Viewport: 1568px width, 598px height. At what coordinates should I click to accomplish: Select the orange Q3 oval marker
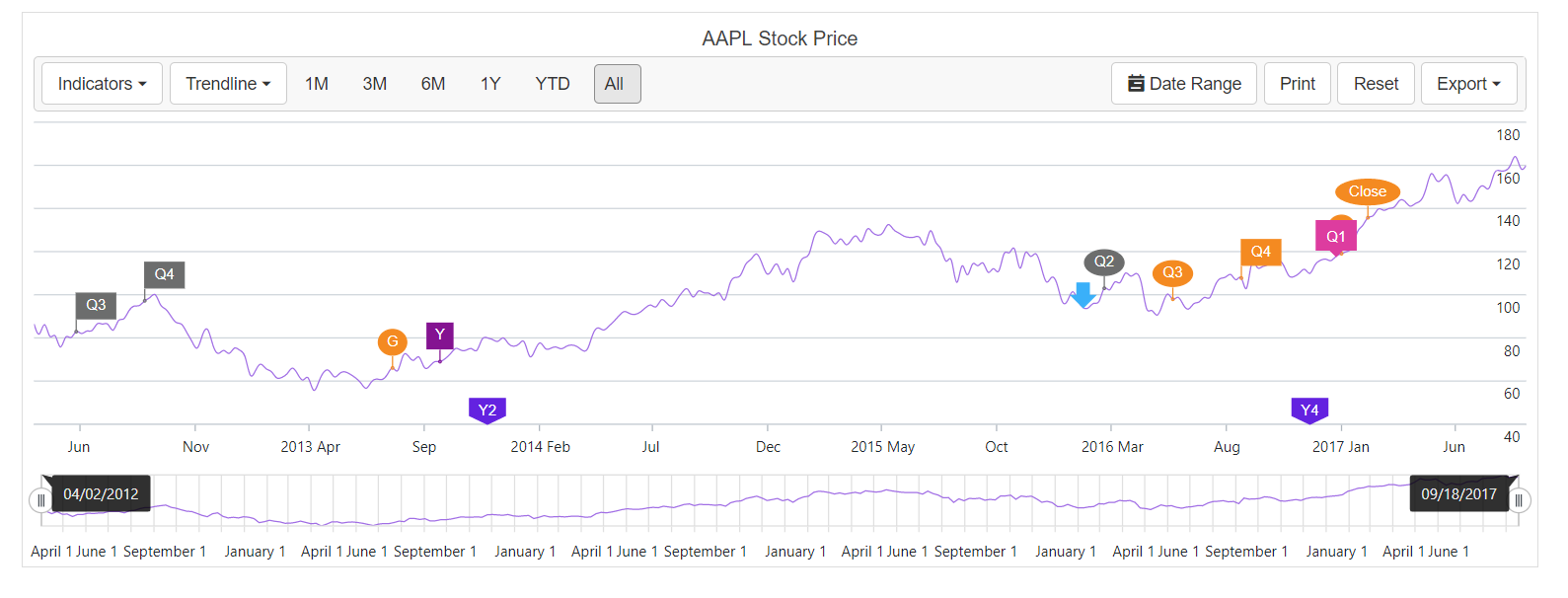[x=1172, y=272]
